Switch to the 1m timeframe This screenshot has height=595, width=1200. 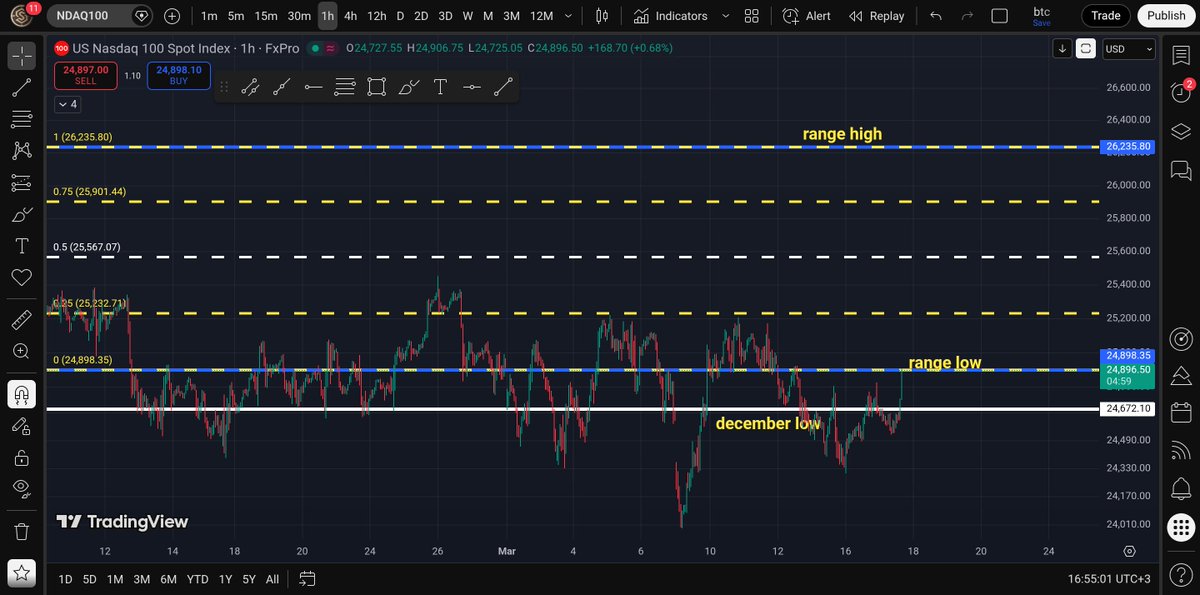[x=208, y=16]
